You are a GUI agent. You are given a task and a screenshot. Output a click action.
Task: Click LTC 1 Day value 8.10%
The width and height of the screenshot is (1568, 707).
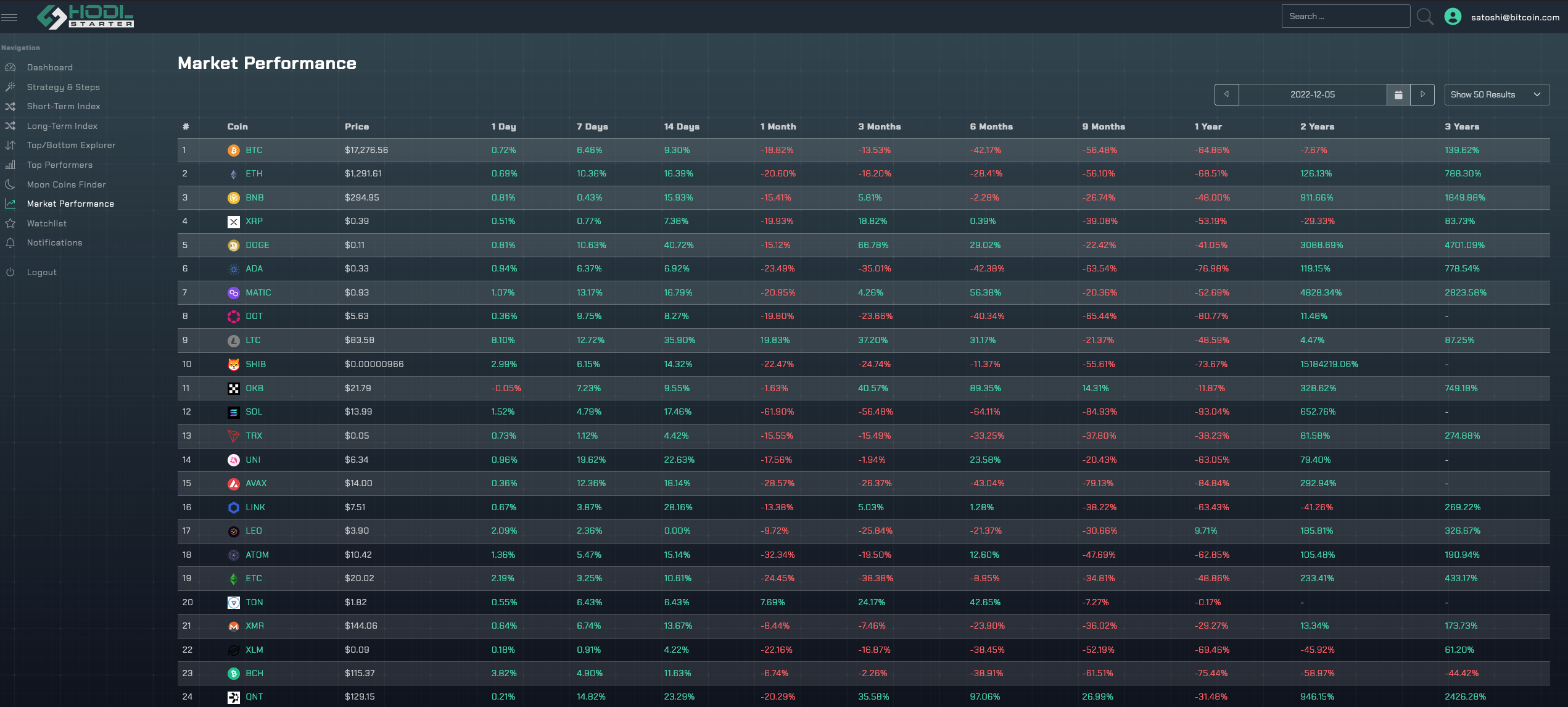(x=503, y=340)
